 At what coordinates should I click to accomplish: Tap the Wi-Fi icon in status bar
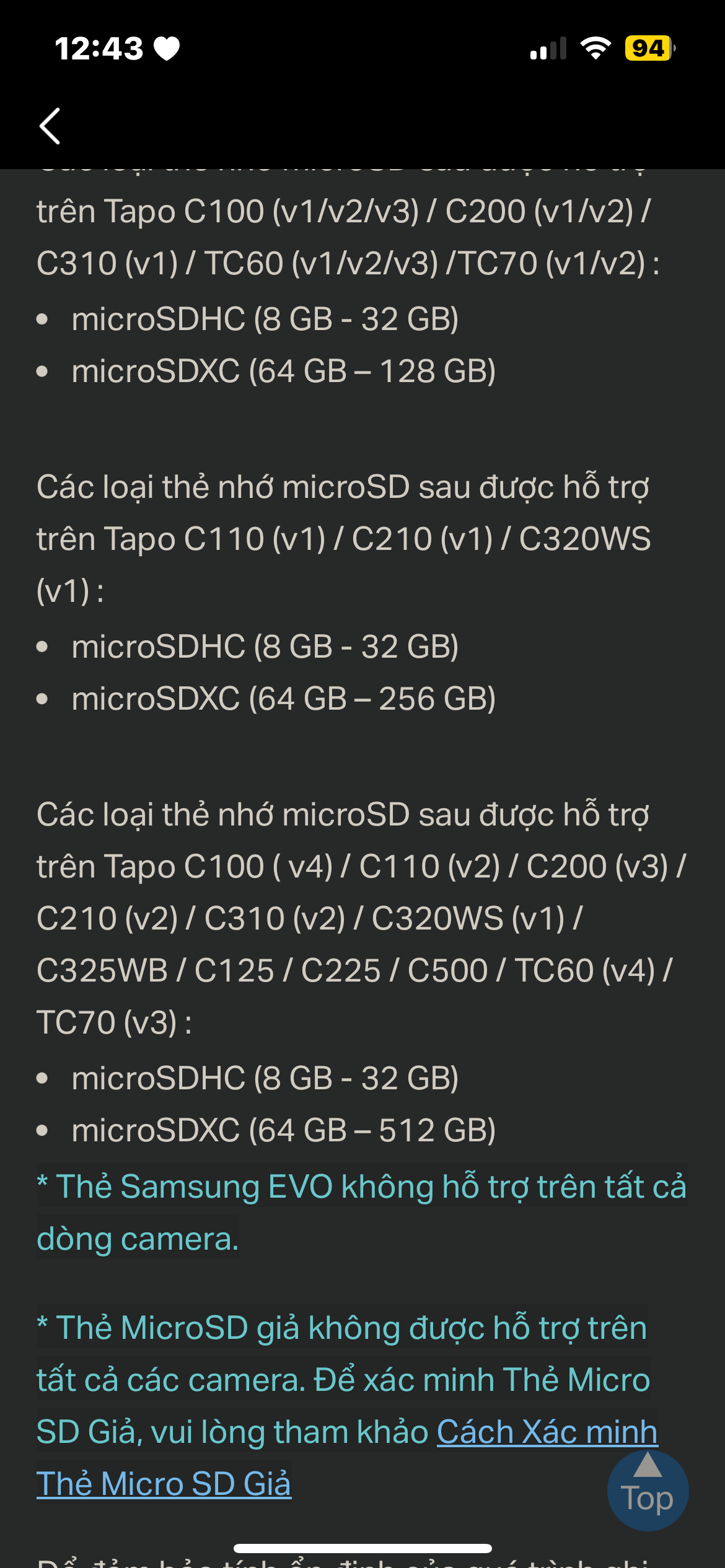595,48
